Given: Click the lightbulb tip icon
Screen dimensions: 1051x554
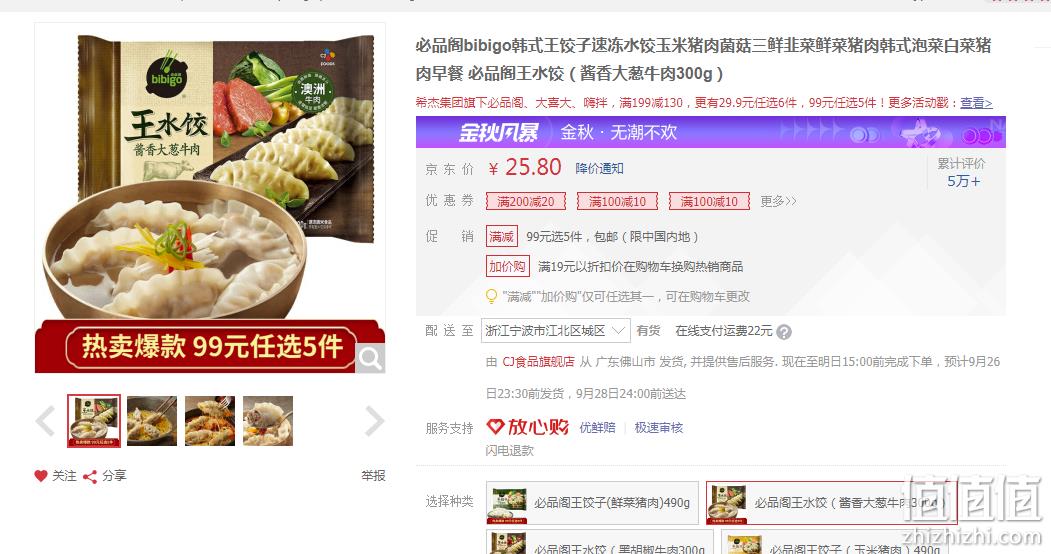Looking at the screenshot, I should (491, 296).
